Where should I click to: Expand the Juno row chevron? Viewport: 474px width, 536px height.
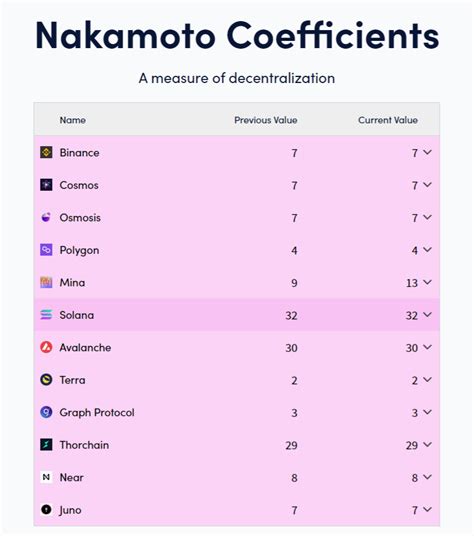(427, 509)
